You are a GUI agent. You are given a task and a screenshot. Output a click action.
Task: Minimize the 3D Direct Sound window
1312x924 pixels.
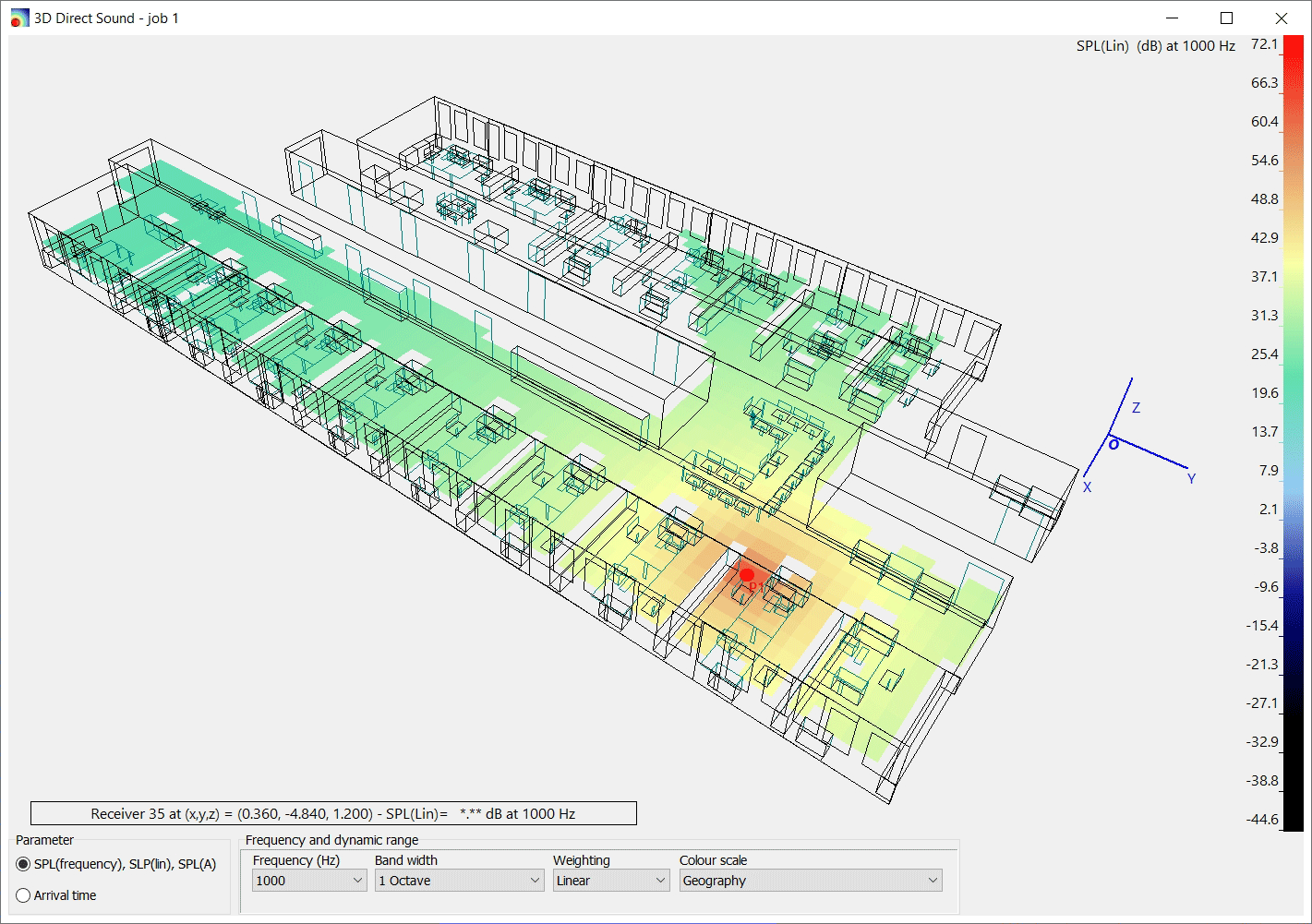tap(1173, 18)
